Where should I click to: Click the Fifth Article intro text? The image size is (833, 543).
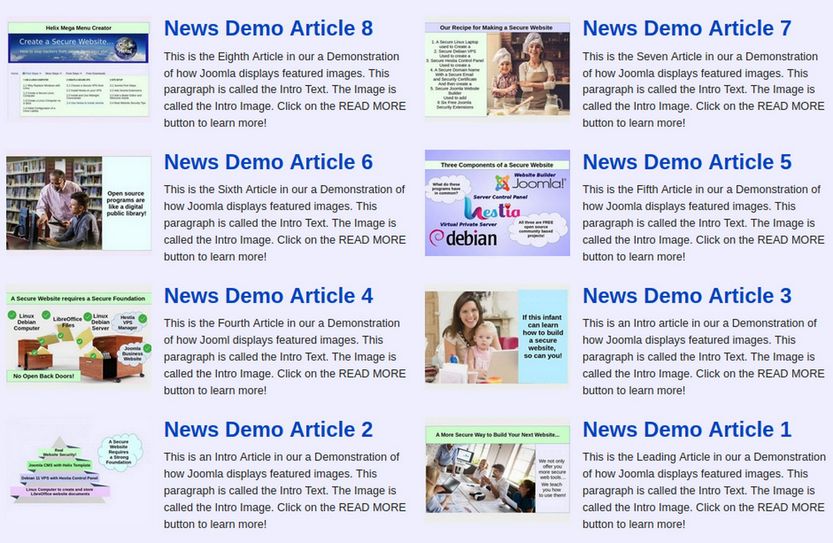(x=703, y=223)
